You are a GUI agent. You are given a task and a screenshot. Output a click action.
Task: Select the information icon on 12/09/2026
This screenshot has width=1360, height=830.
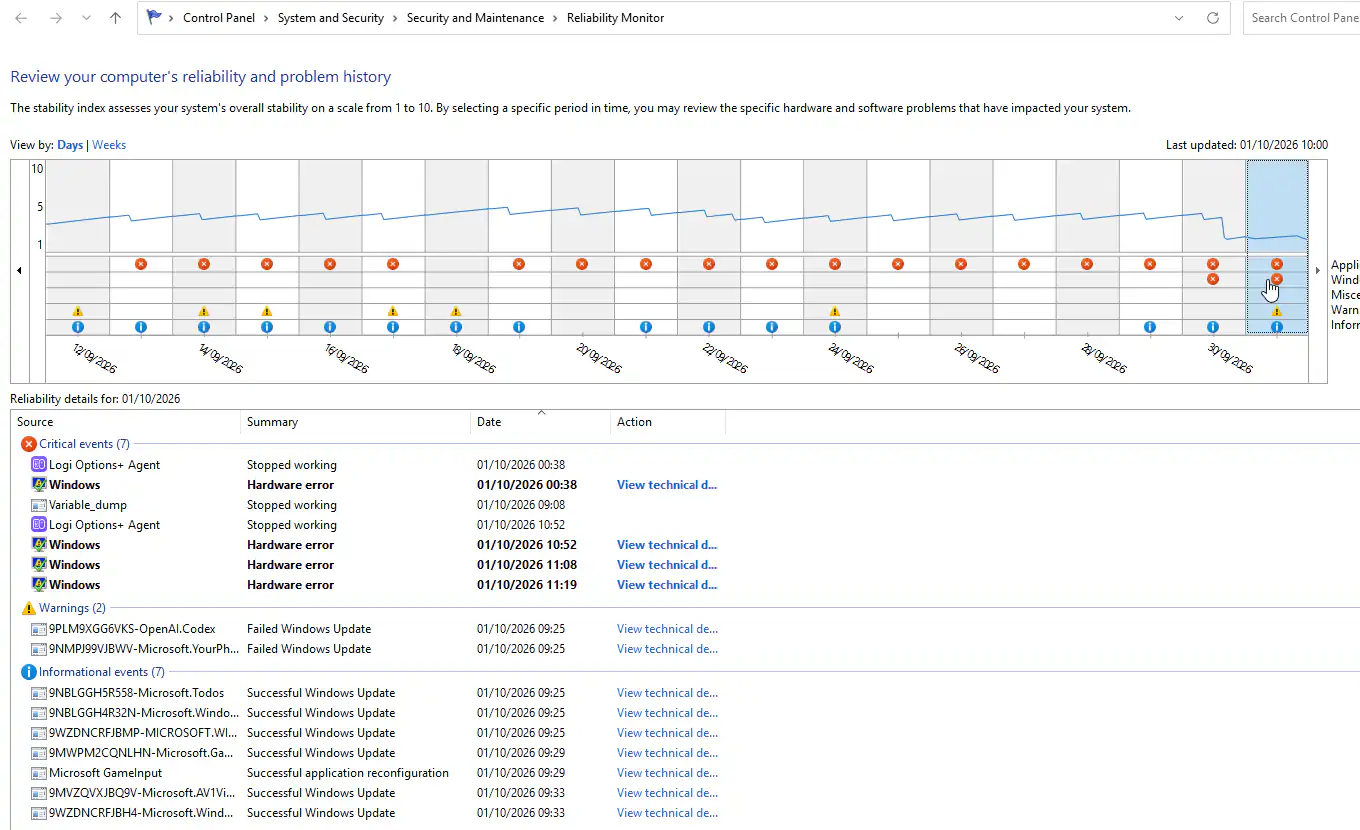[x=78, y=327]
